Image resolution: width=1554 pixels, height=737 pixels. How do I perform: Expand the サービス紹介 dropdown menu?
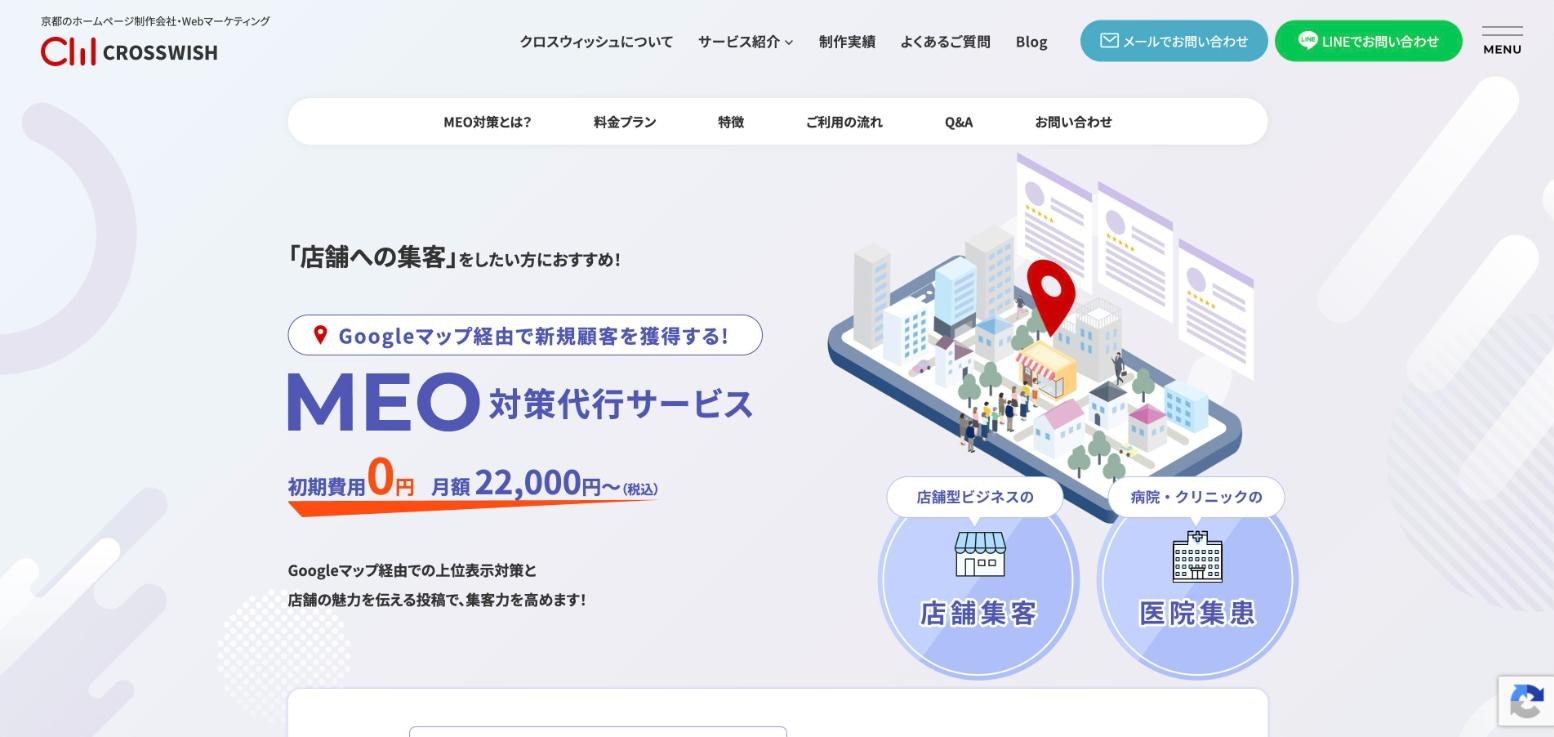click(x=745, y=42)
